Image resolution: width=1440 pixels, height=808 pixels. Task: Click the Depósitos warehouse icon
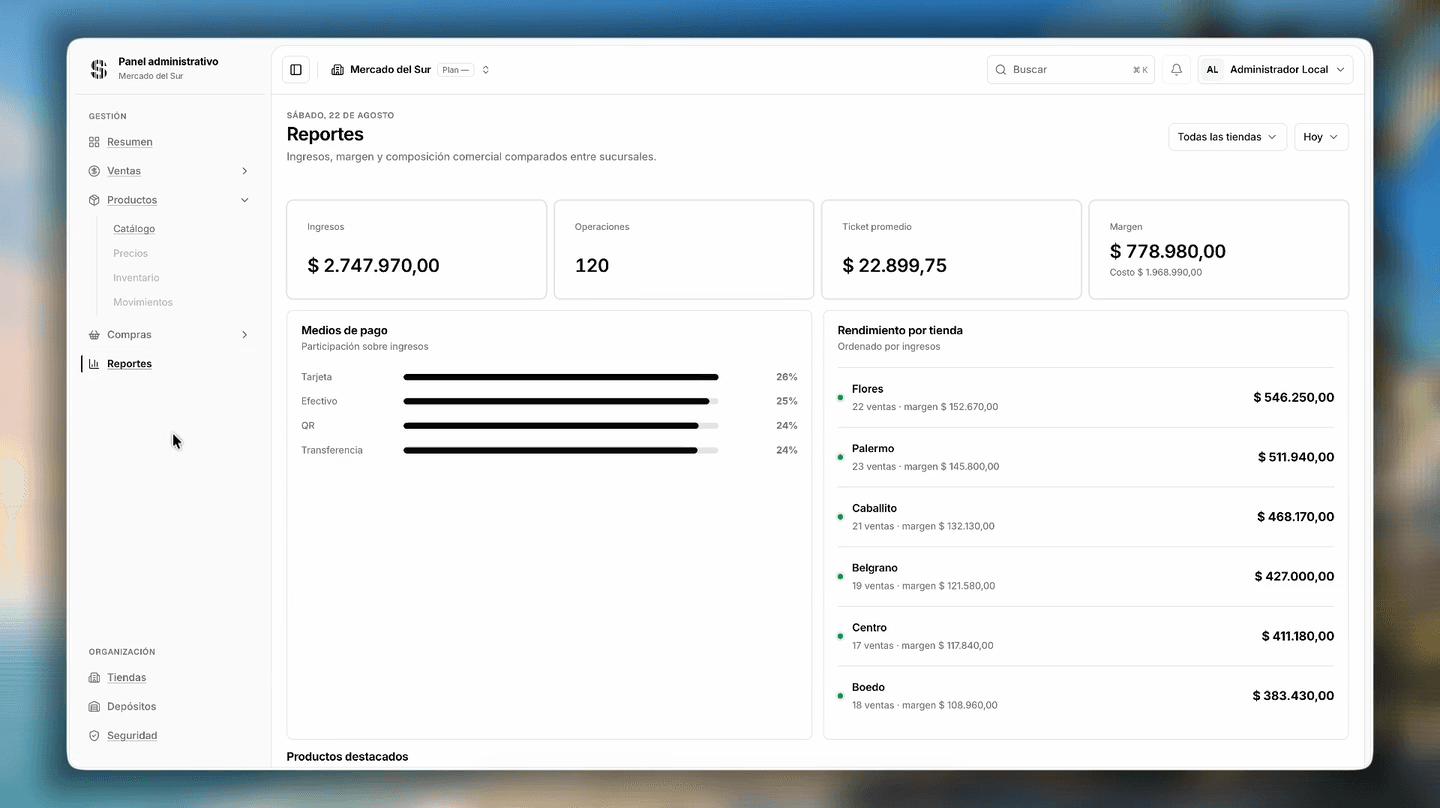click(x=94, y=707)
